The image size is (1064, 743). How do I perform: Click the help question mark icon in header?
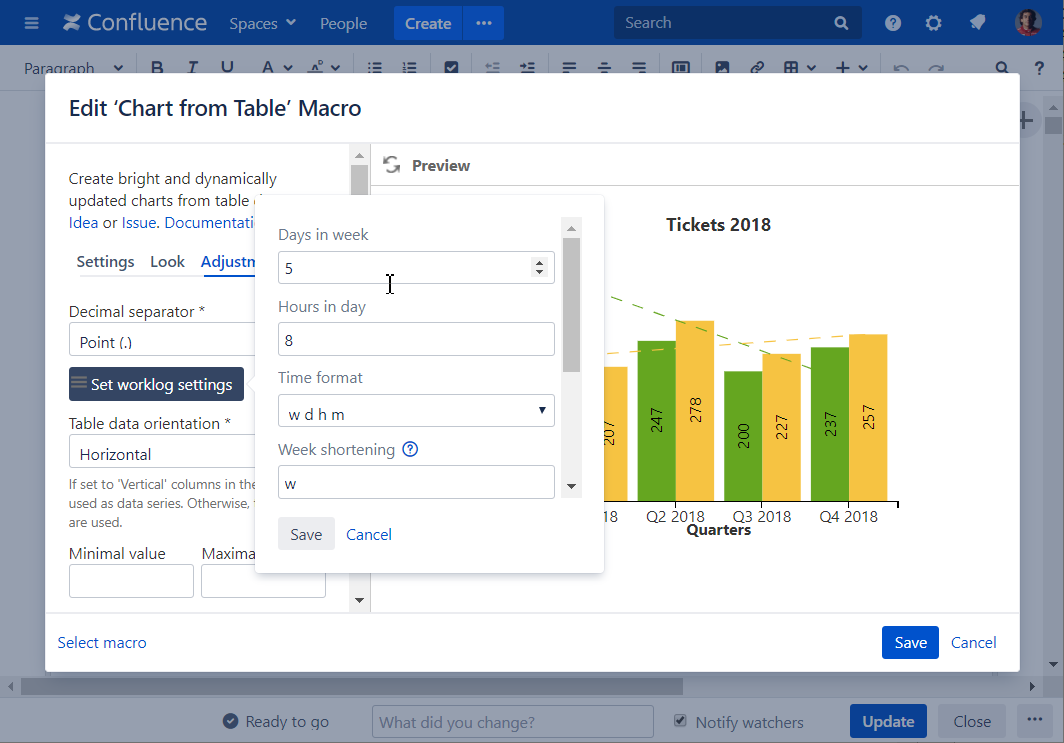click(x=893, y=23)
